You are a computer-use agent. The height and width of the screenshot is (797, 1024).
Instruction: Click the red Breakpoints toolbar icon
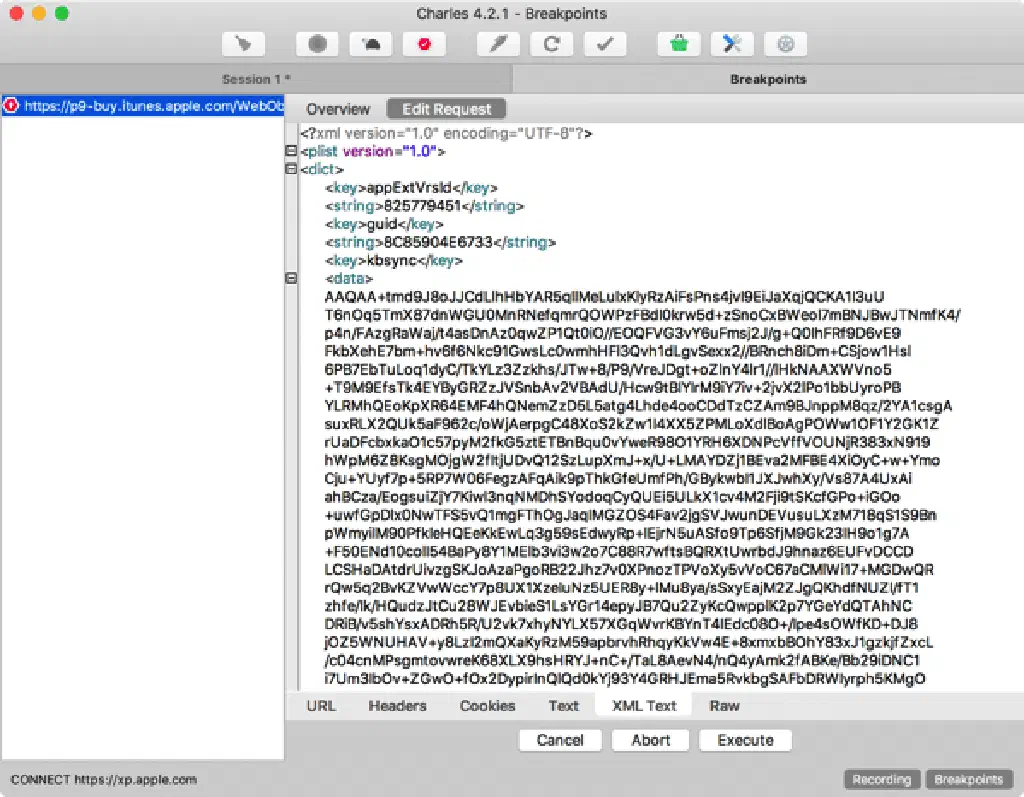(x=424, y=44)
